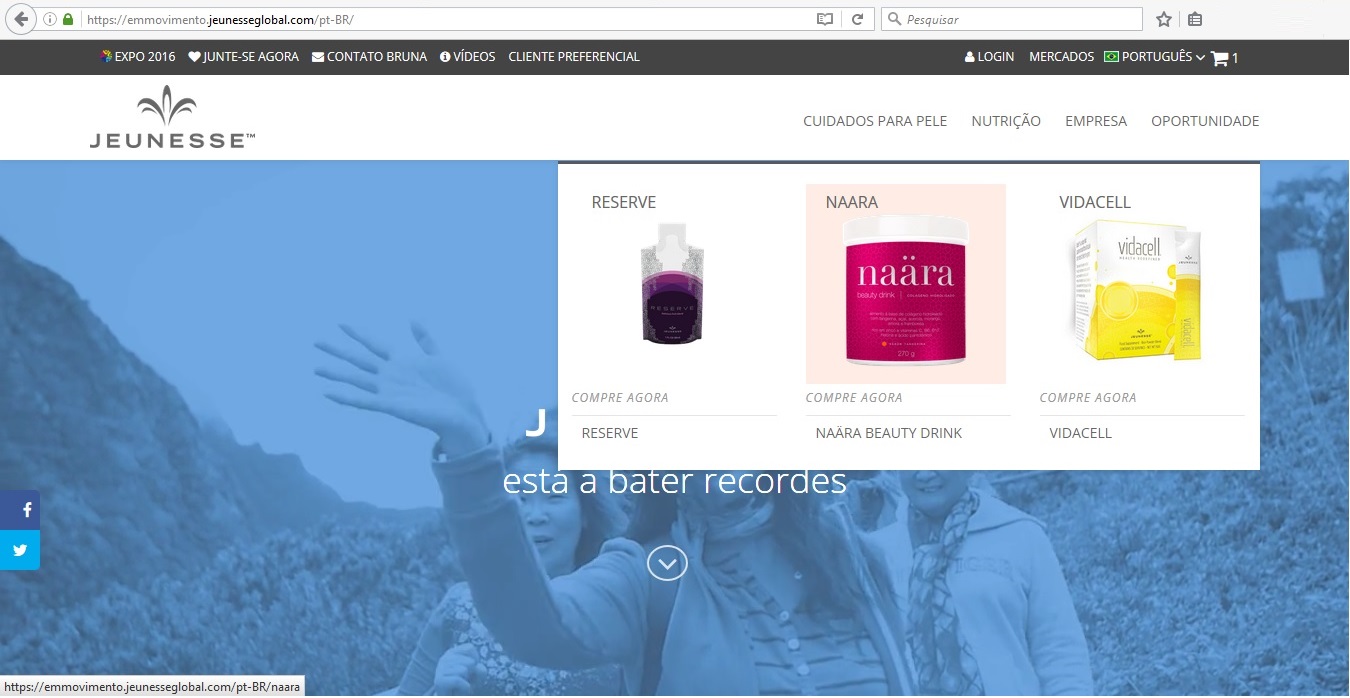Share on Twitter side button
The width and height of the screenshot is (1350, 698).
[20, 550]
